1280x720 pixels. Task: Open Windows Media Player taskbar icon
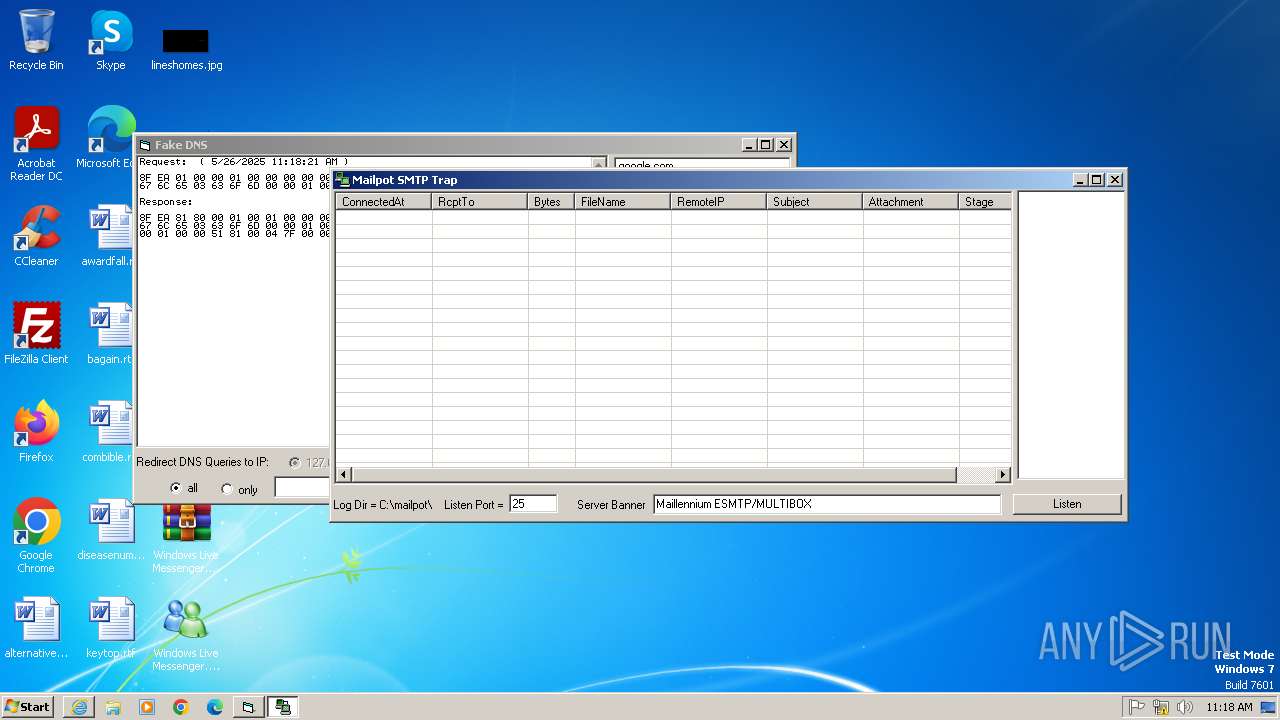point(147,707)
